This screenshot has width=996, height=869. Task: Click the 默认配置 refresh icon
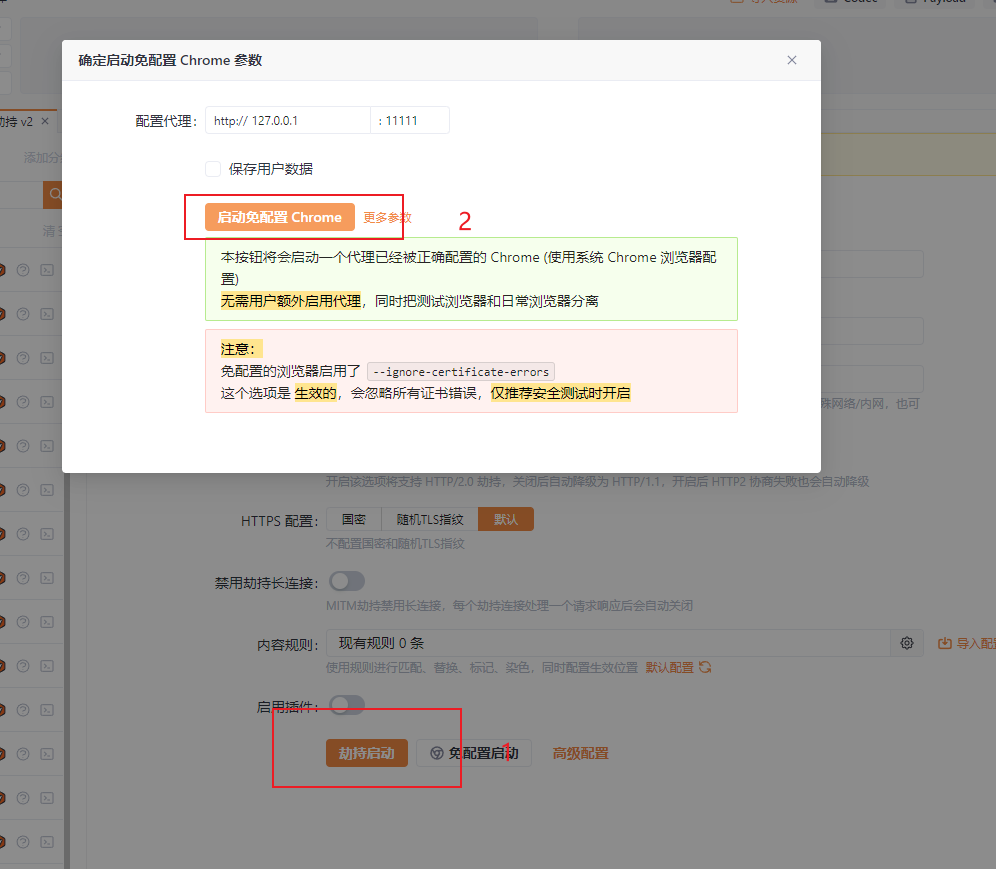pos(705,667)
